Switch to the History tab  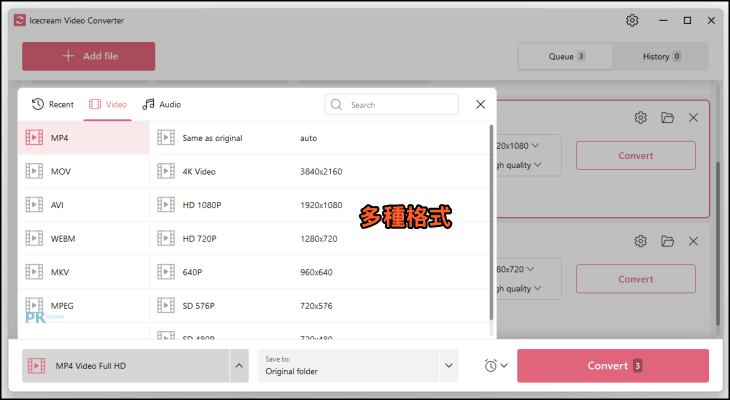click(x=661, y=56)
